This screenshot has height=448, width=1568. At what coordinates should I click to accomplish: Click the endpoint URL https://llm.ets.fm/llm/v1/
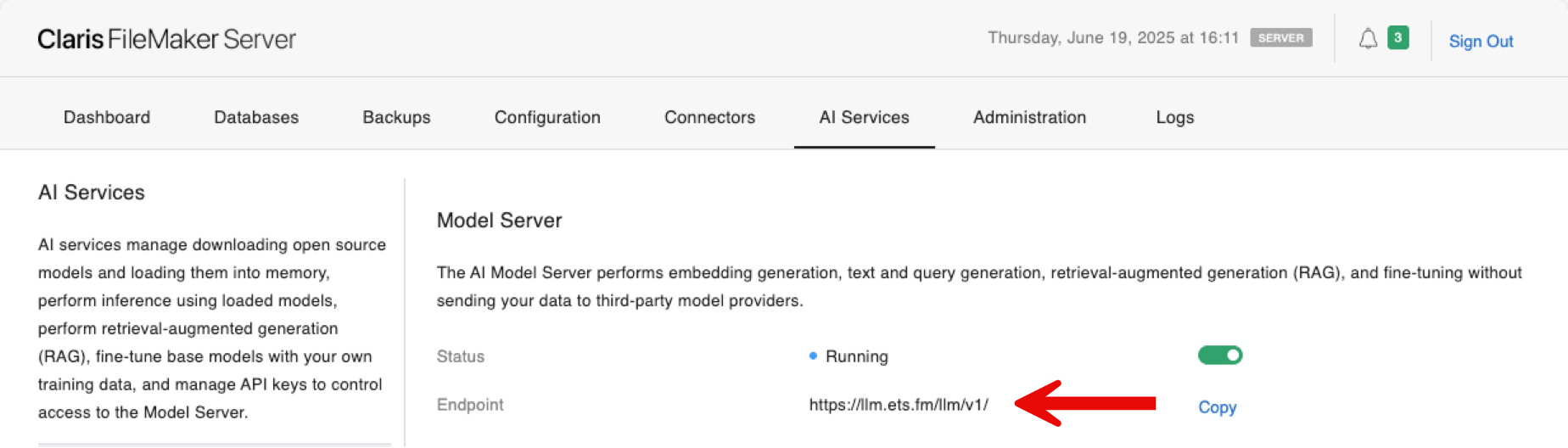[x=899, y=405]
